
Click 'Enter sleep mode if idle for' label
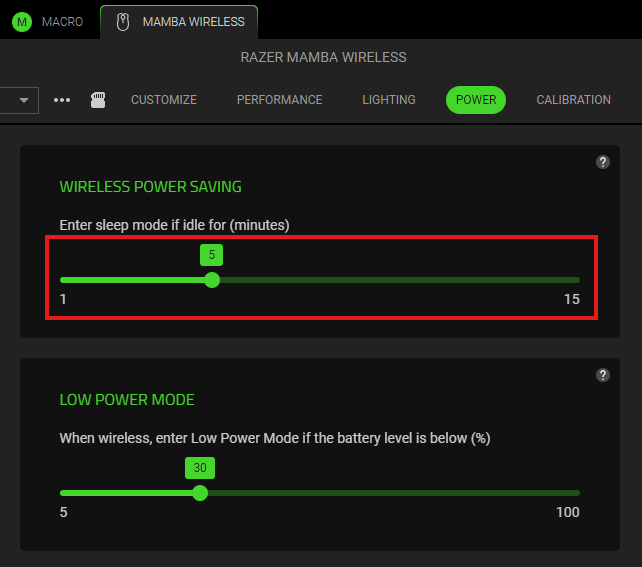tap(174, 225)
